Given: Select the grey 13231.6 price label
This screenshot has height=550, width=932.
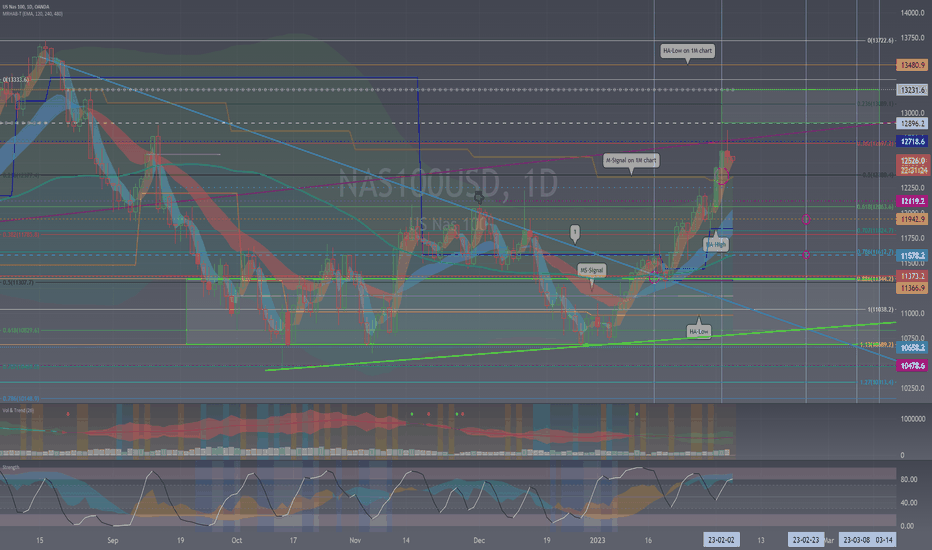Looking at the screenshot, I should (912, 90).
